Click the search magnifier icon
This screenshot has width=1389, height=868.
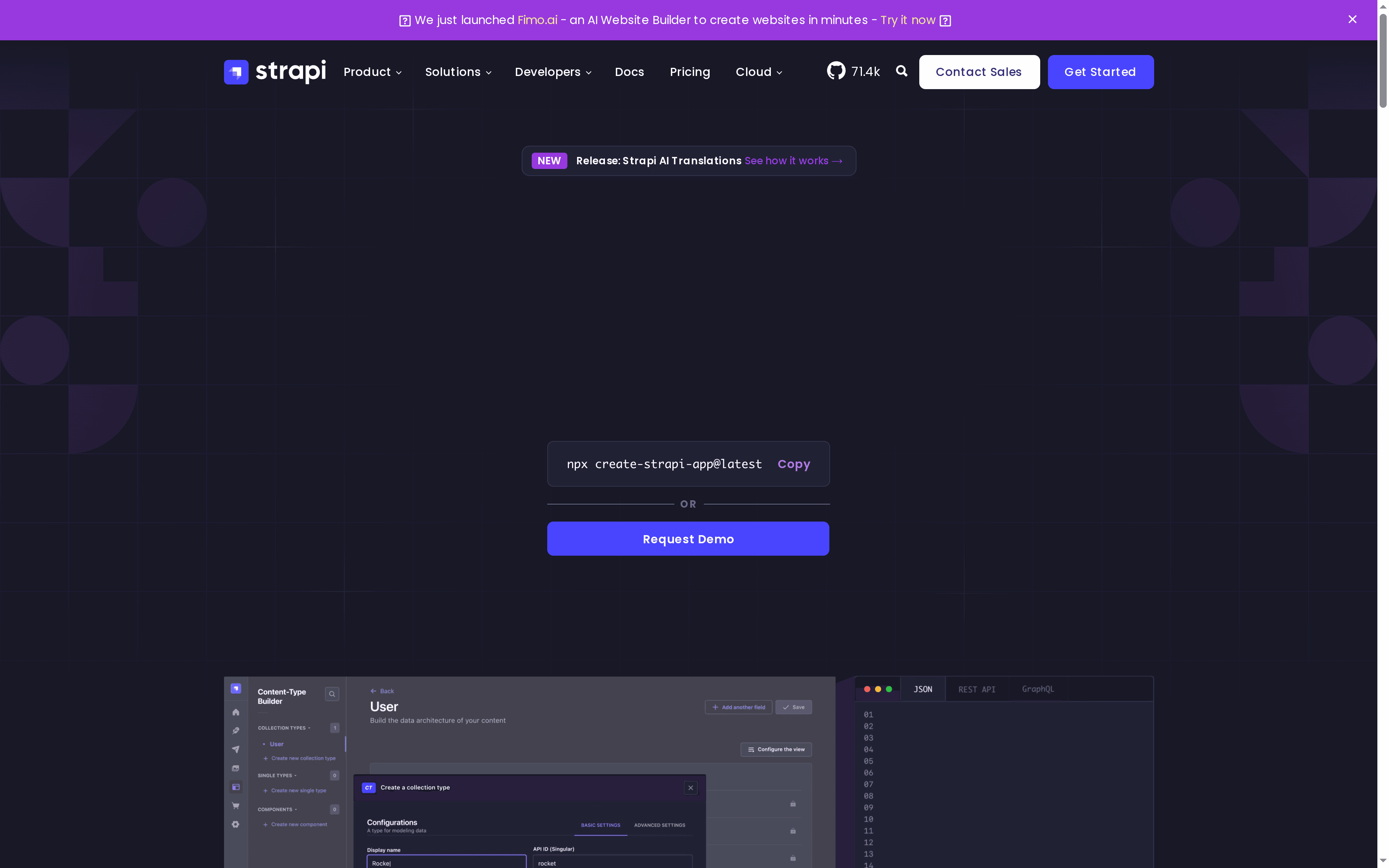tap(901, 71)
